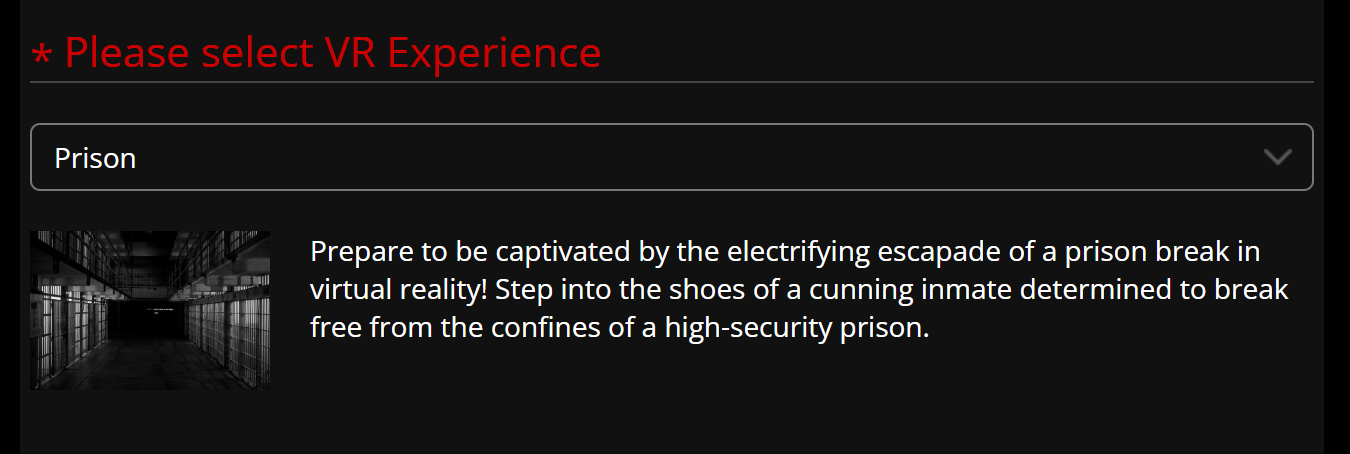The height and width of the screenshot is (454, 1350).
Task: Click the words "virtual reality!" in the description
Action: (398, 290)
